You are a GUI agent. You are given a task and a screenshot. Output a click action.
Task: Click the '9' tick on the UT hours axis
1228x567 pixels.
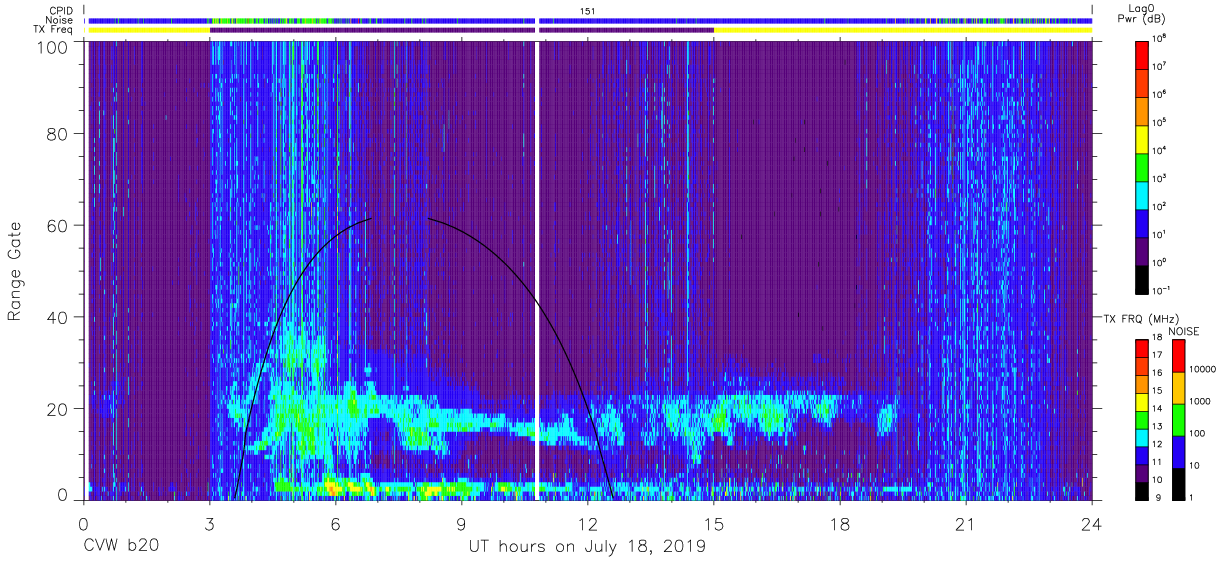(x=461, y=524)
